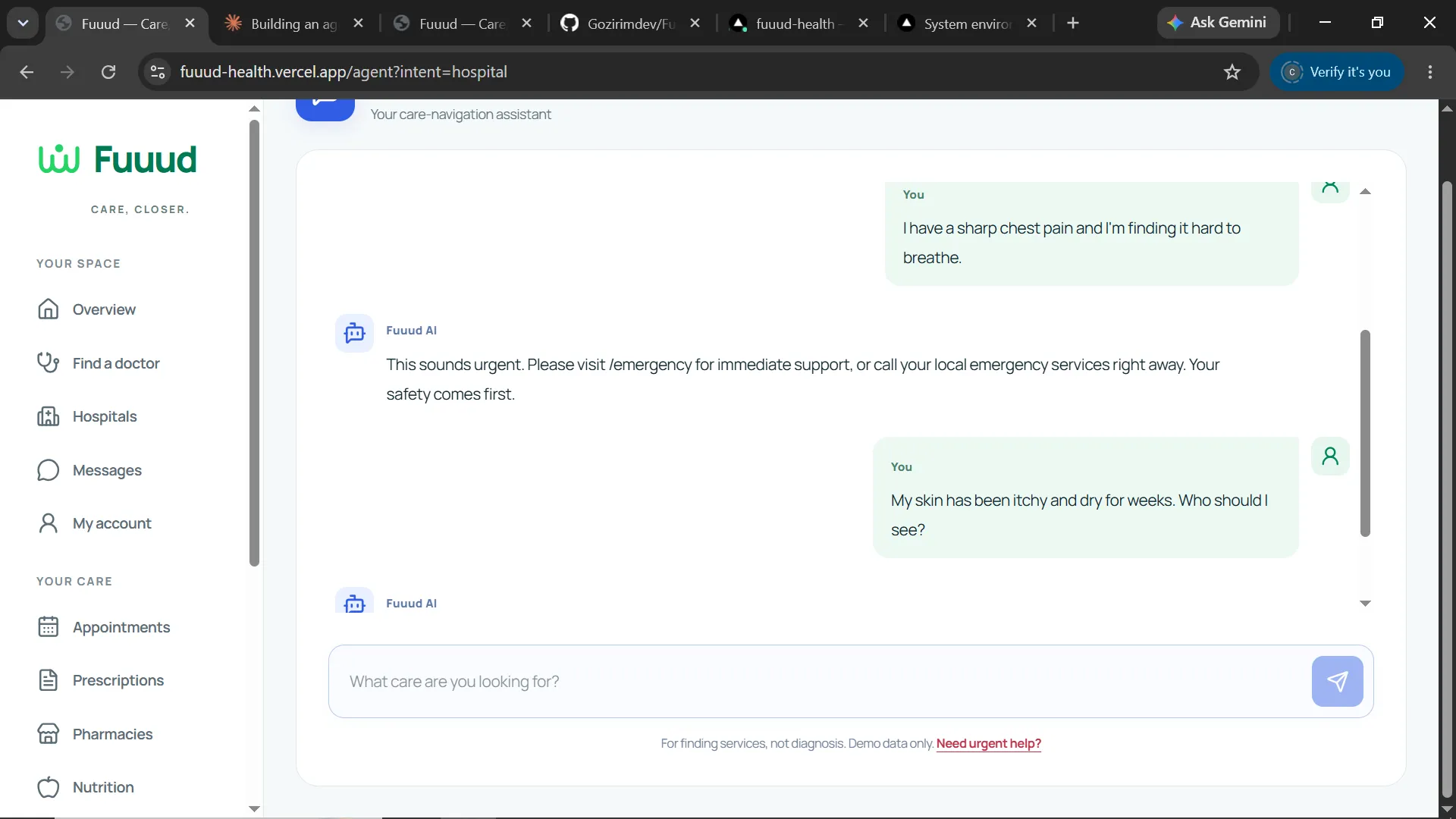Click the Fuuud logo
The width and height of the screenshot is (1456, 819).
point(118,159)
